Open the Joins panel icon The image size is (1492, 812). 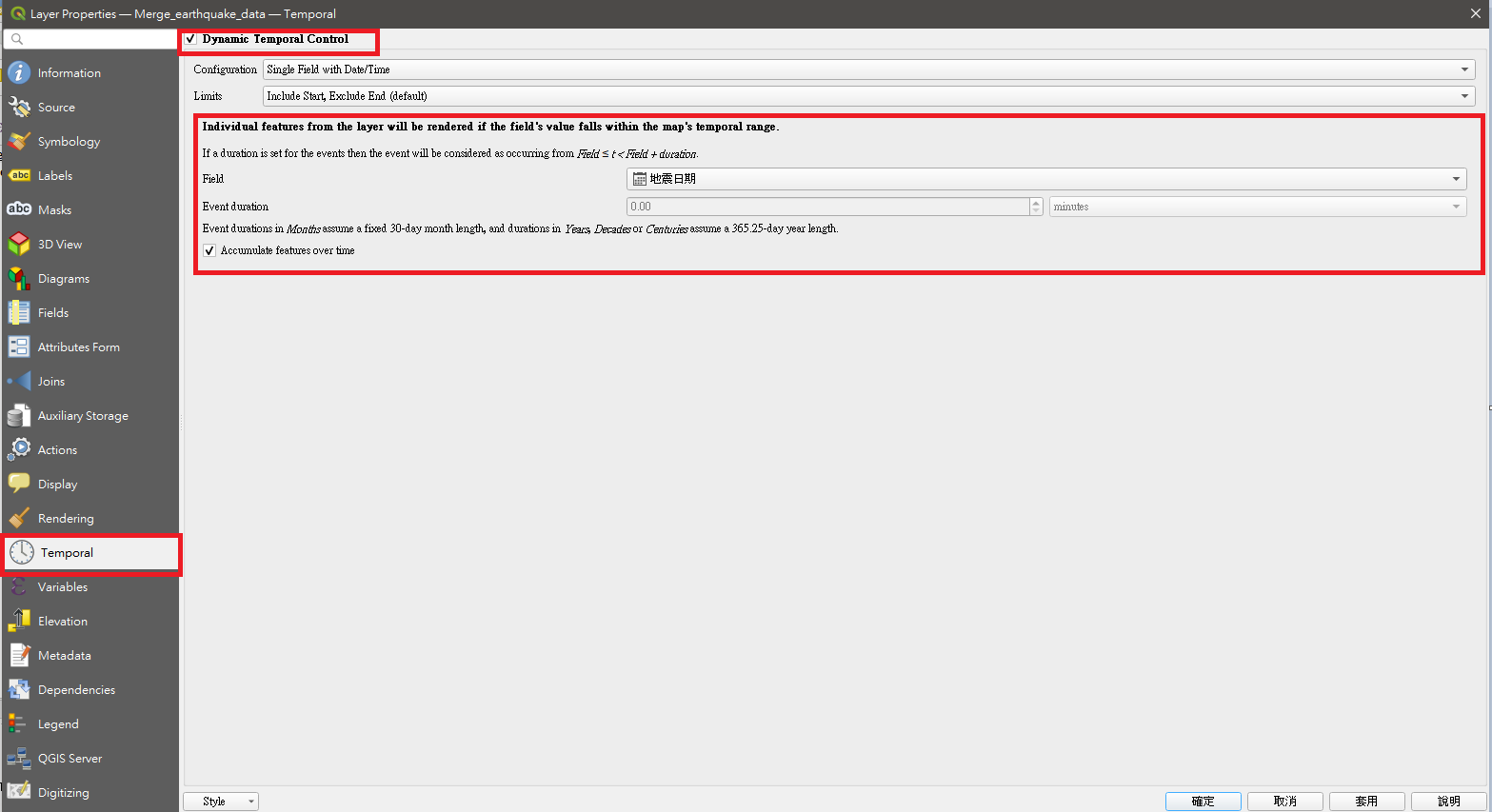(x=19, y=382)
